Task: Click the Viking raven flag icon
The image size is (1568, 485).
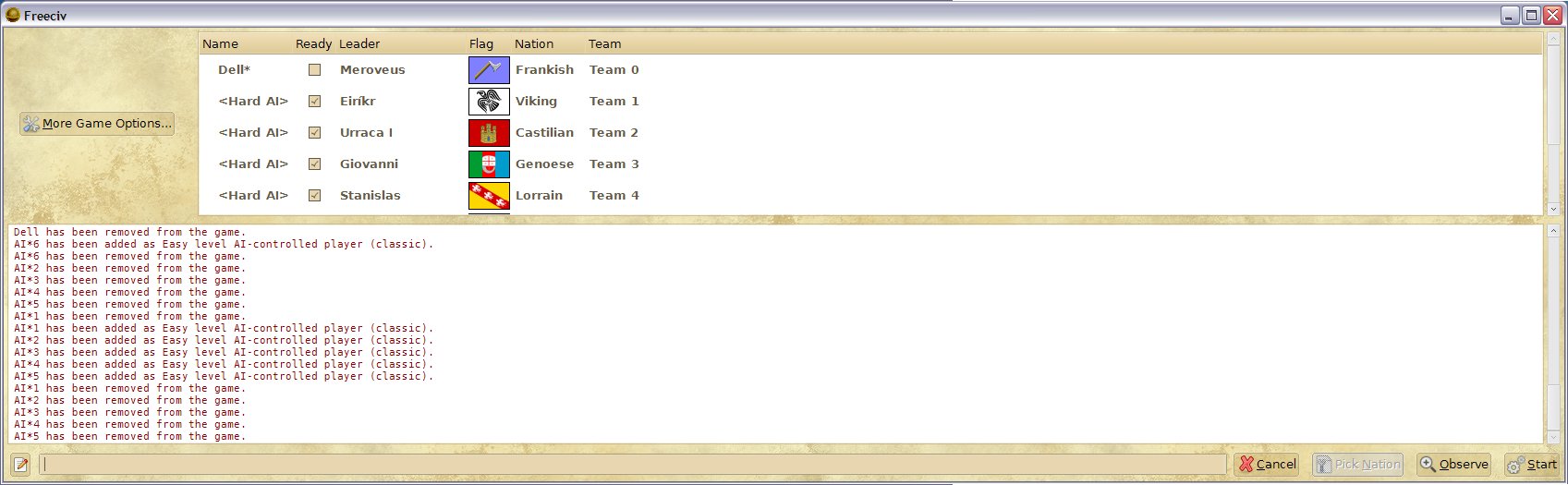Action: [489, 102]
